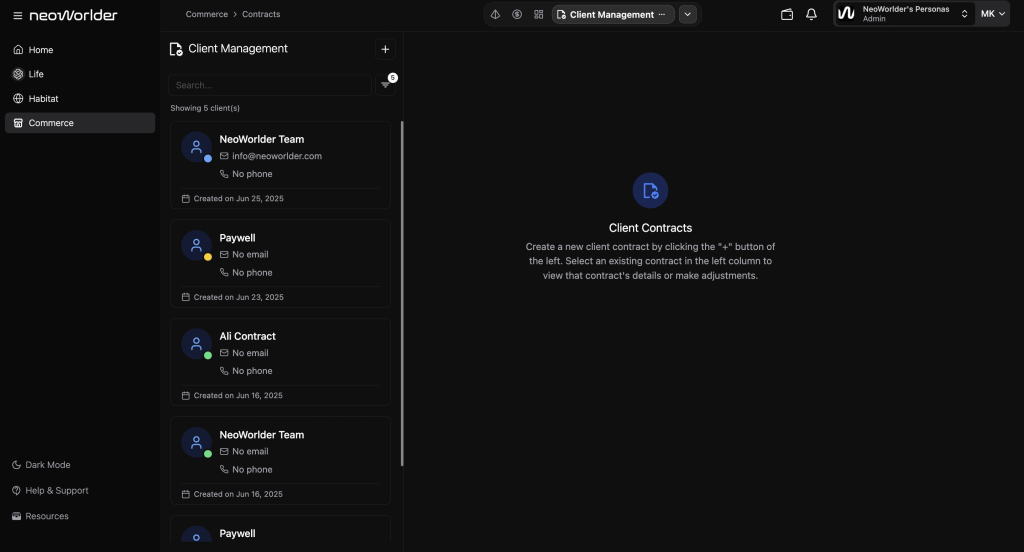
Task: Open the MK user menu
Action: pyautogui.click(x=992, y=14)
